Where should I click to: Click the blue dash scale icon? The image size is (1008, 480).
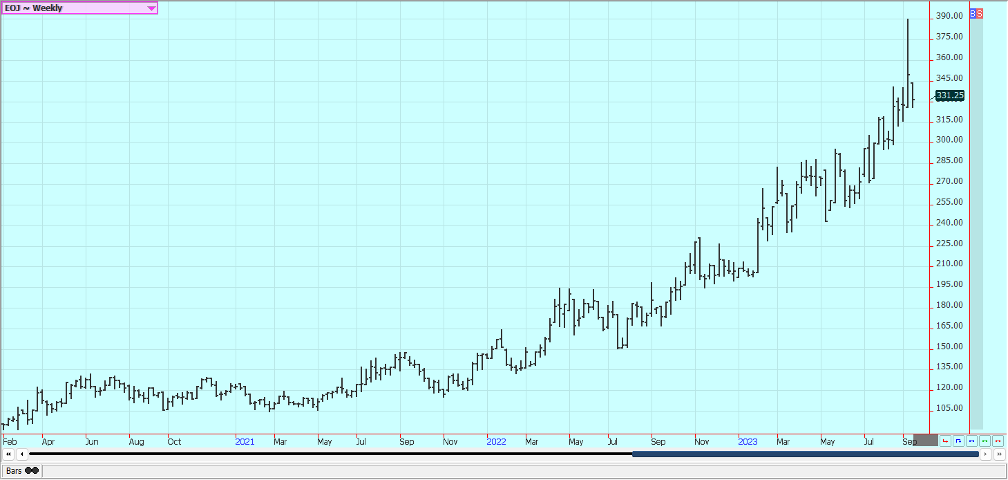(971, 440)
